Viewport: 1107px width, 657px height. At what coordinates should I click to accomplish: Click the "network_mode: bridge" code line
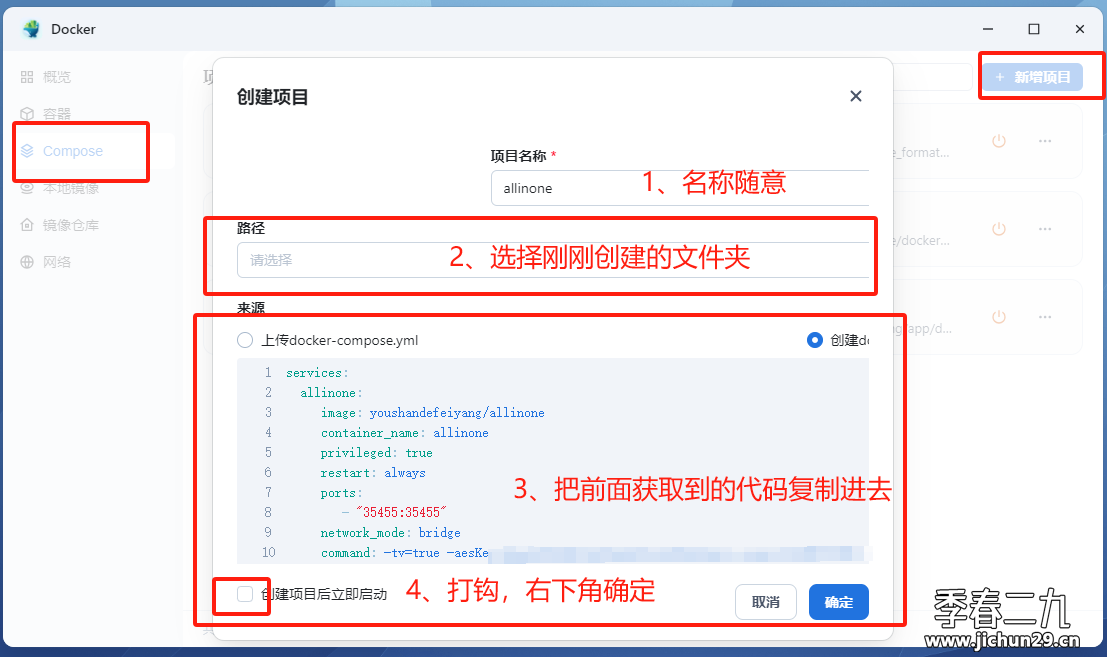pos(390,533)
